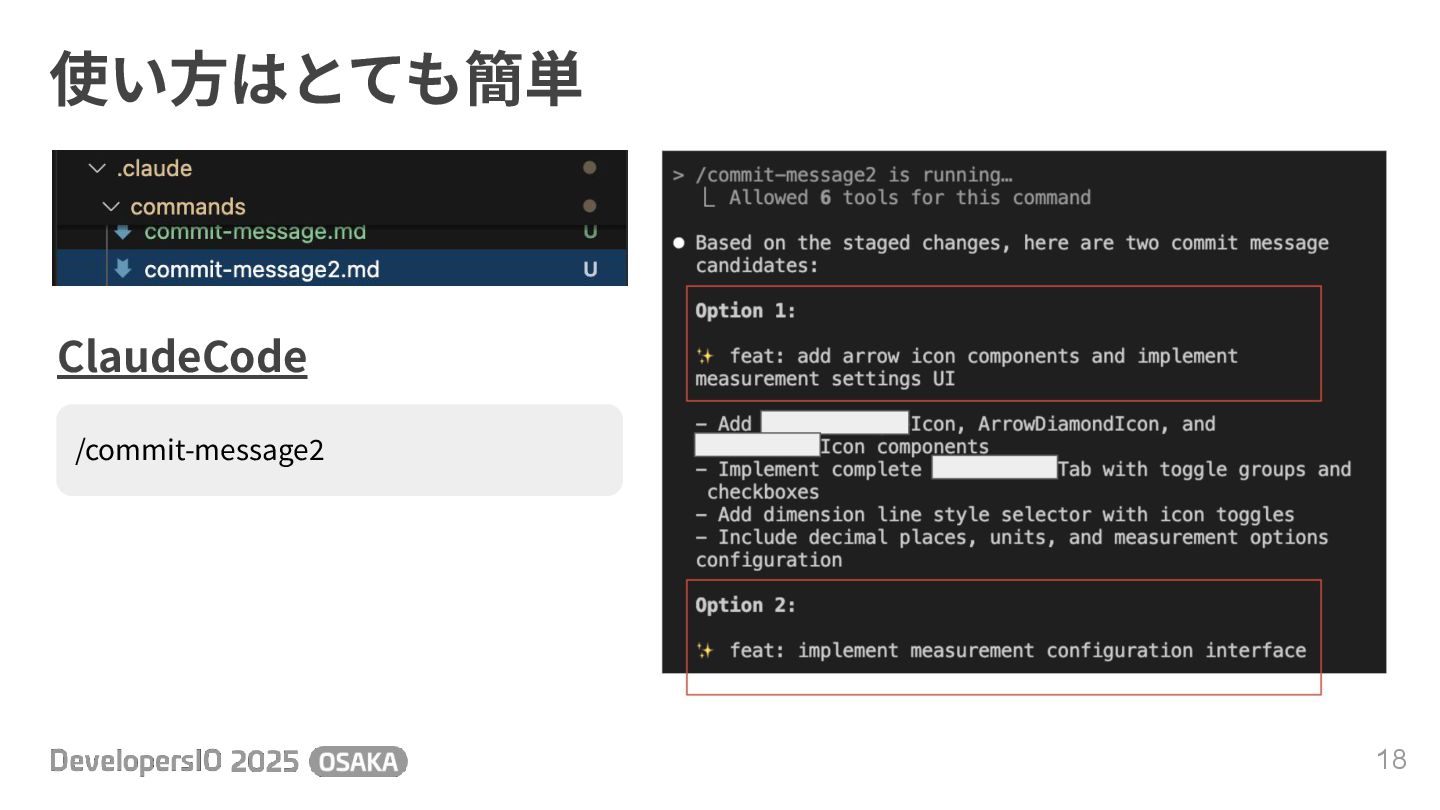Collapse the .claude folder chevron
The width and height of the screenshot is (1440, 810).
pos(96,169)
